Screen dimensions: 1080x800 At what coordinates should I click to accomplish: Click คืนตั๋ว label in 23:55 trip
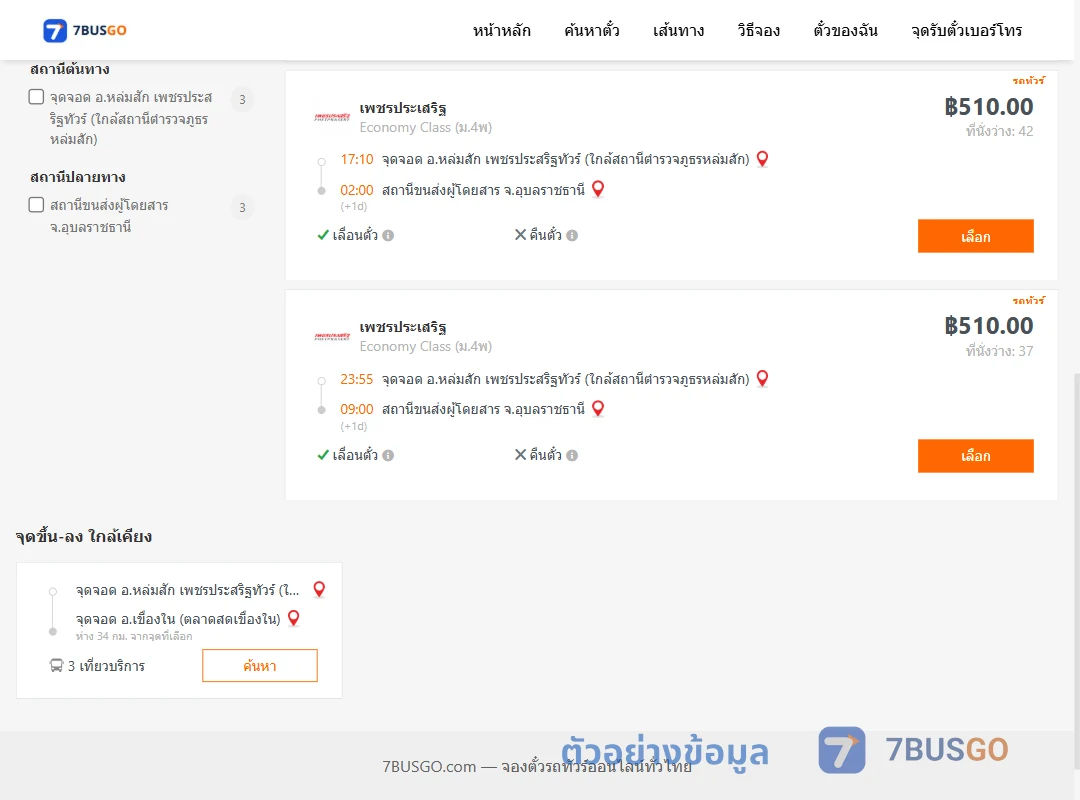tap(546, 455)
